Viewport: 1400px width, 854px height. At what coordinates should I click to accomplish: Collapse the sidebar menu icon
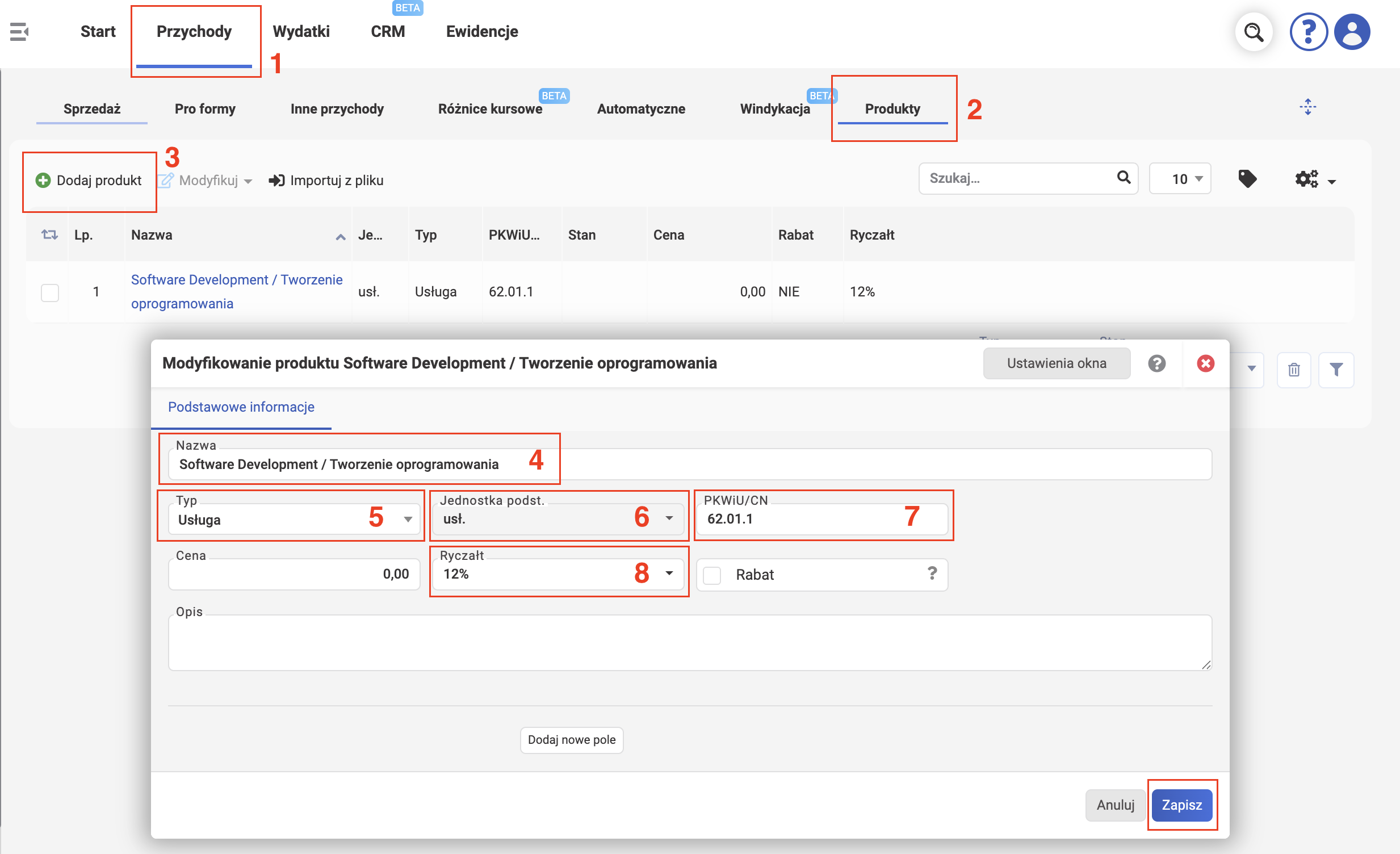click(19, 32)
